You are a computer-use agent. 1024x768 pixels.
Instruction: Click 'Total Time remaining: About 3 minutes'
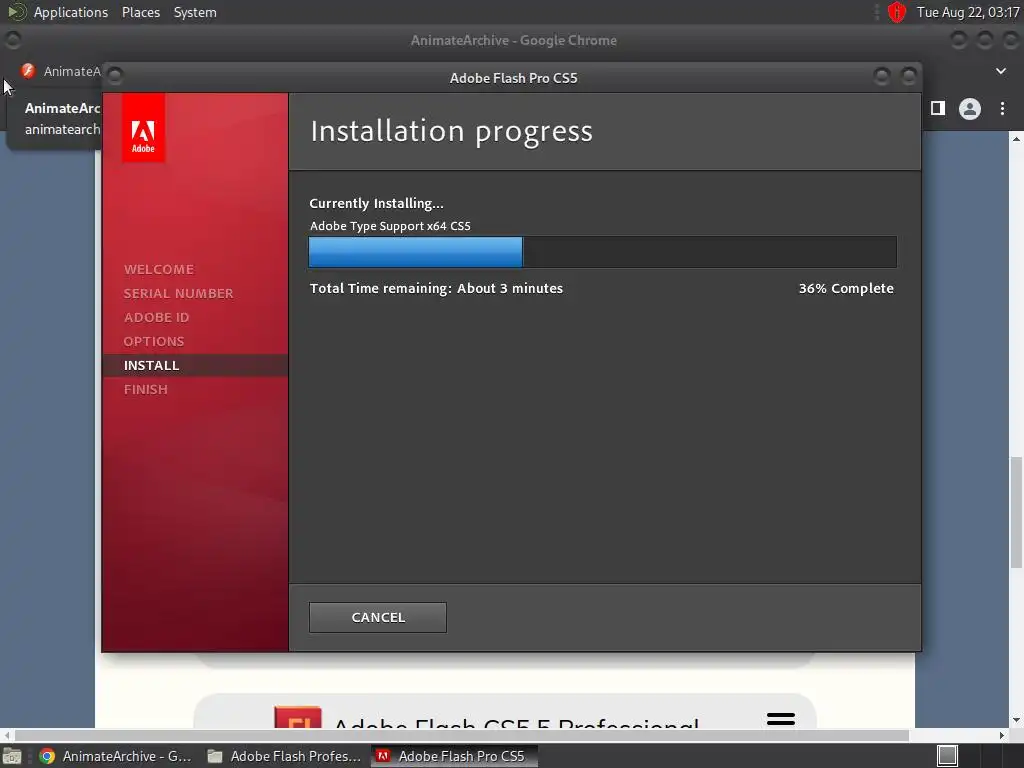pyautogui.click(x=436, y=288)
